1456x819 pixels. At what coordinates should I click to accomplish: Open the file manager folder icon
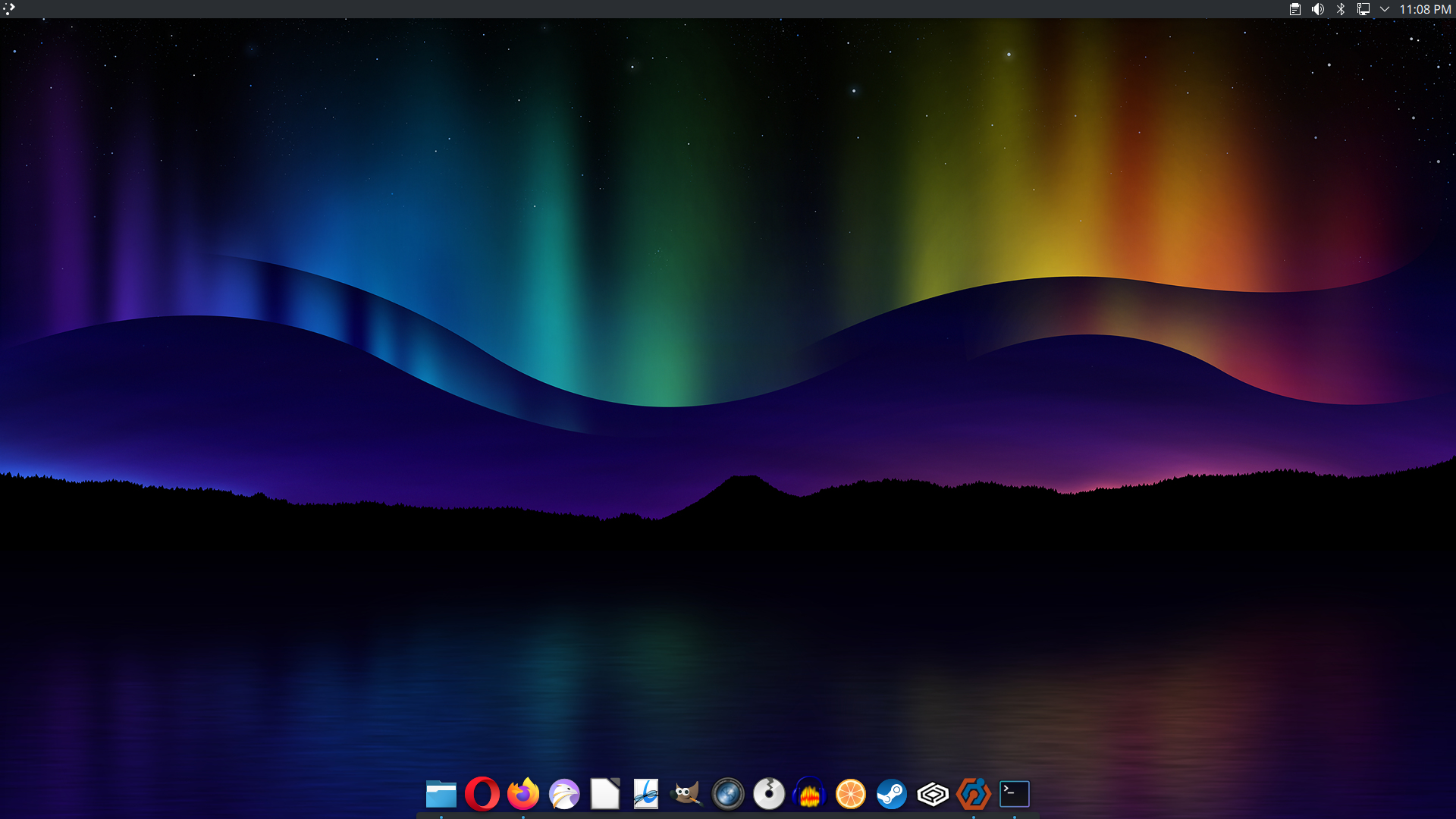(x=441, y=794)
